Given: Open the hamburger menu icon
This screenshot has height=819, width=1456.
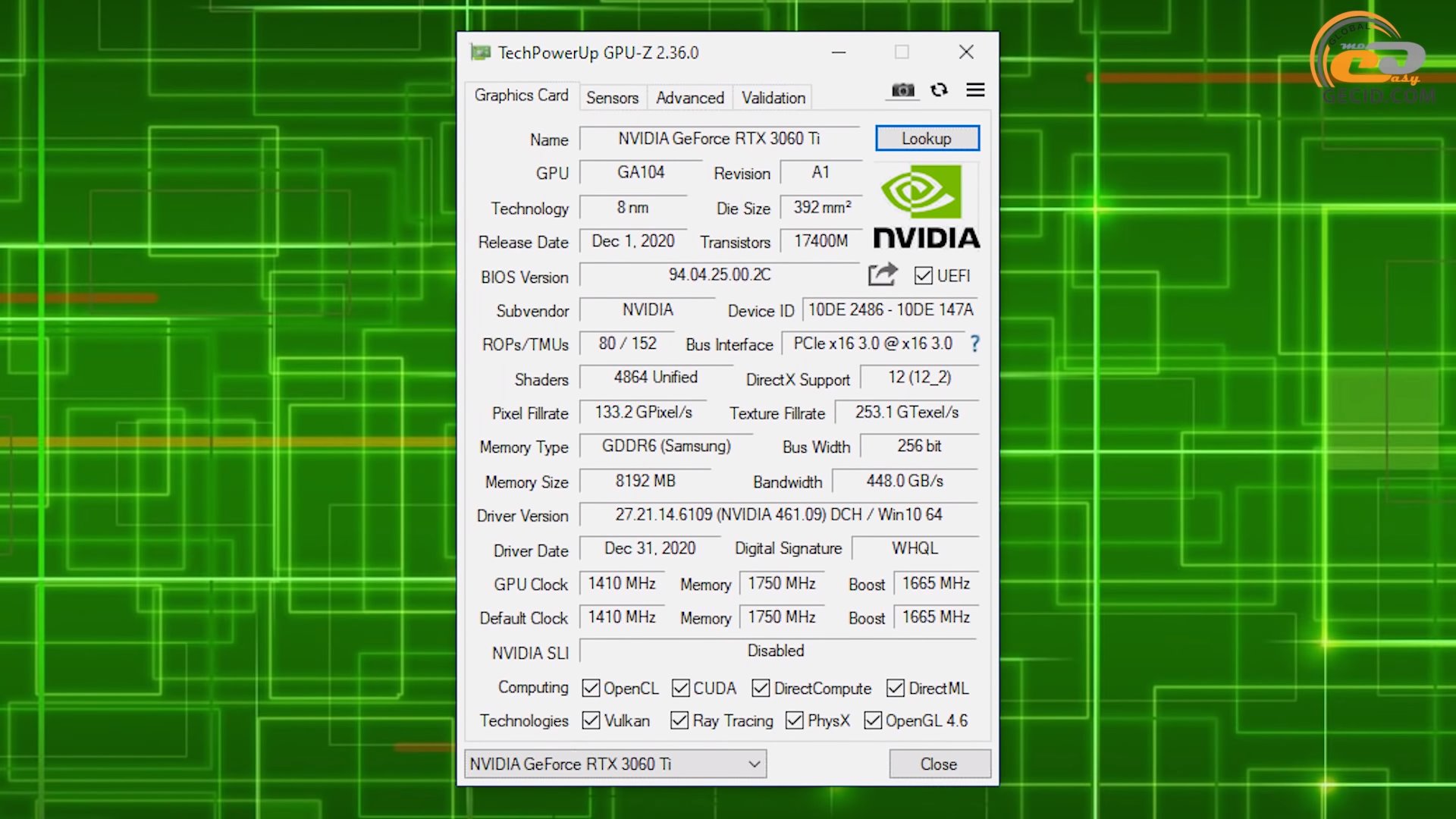Looking at the screenshot, I should click(x=975, y=90).
